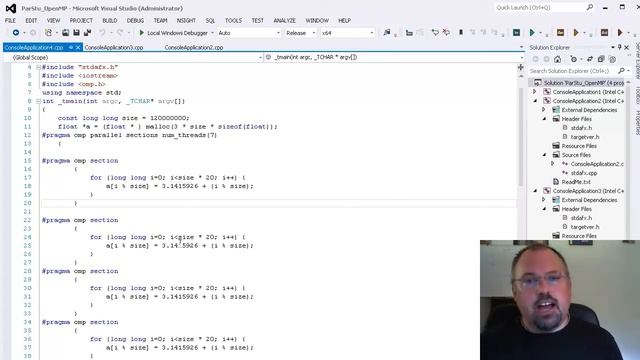Select stdafx.cpp in Solution Explorer
This screenshot has height=360, width=640.
pyautogui.click(x=584, y=173)
